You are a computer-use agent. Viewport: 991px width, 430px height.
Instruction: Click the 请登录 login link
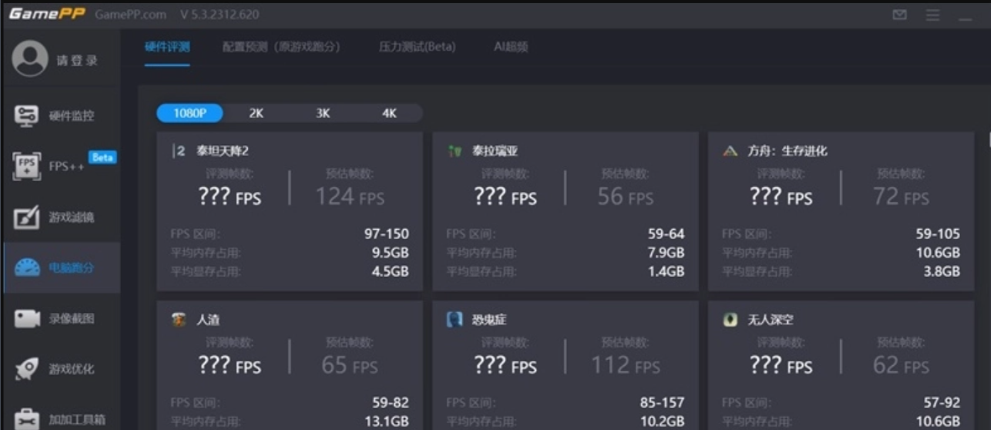click(x=77, y=61)
